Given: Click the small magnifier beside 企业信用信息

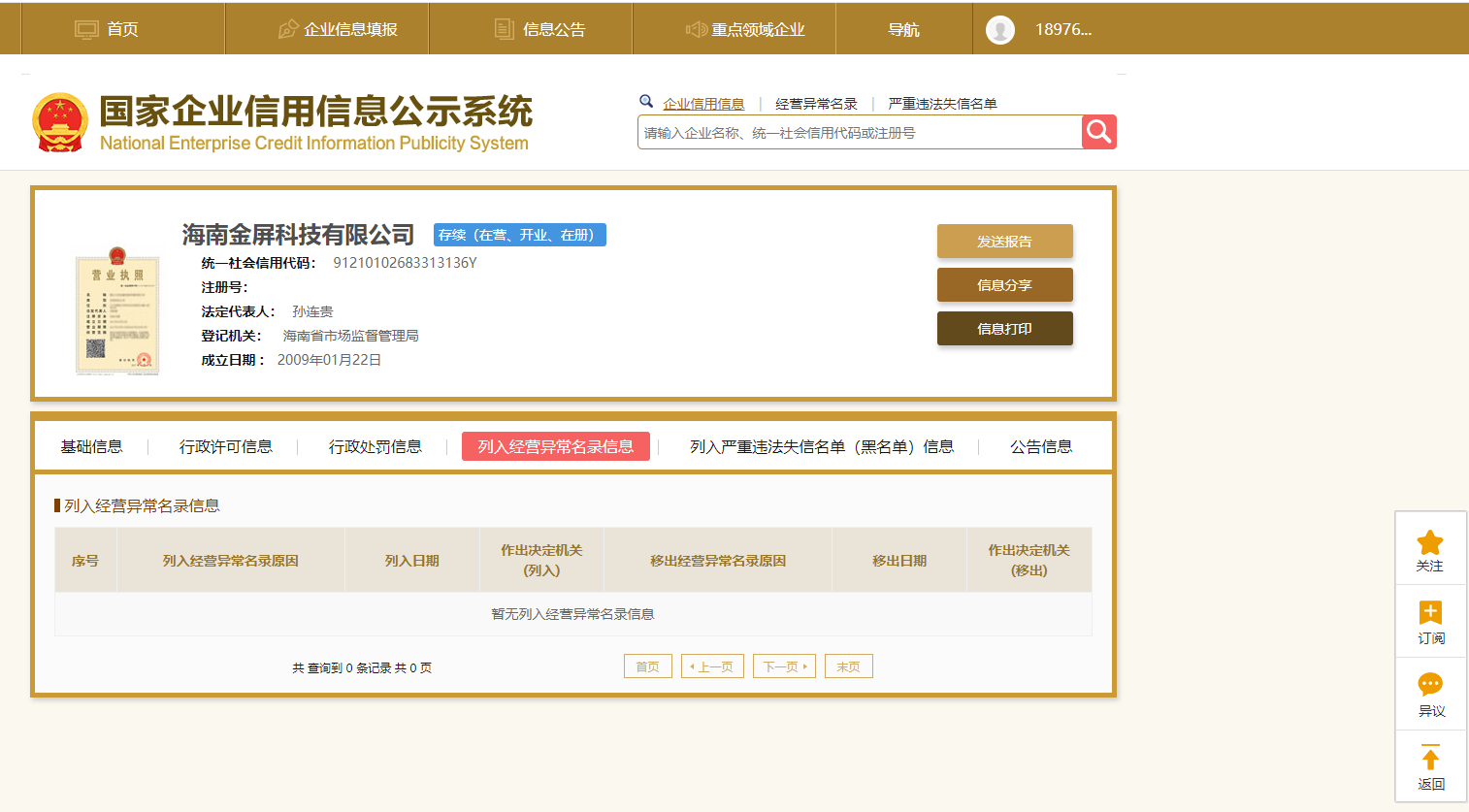Looking at the screenshot, I should click(x=646, y=101).
